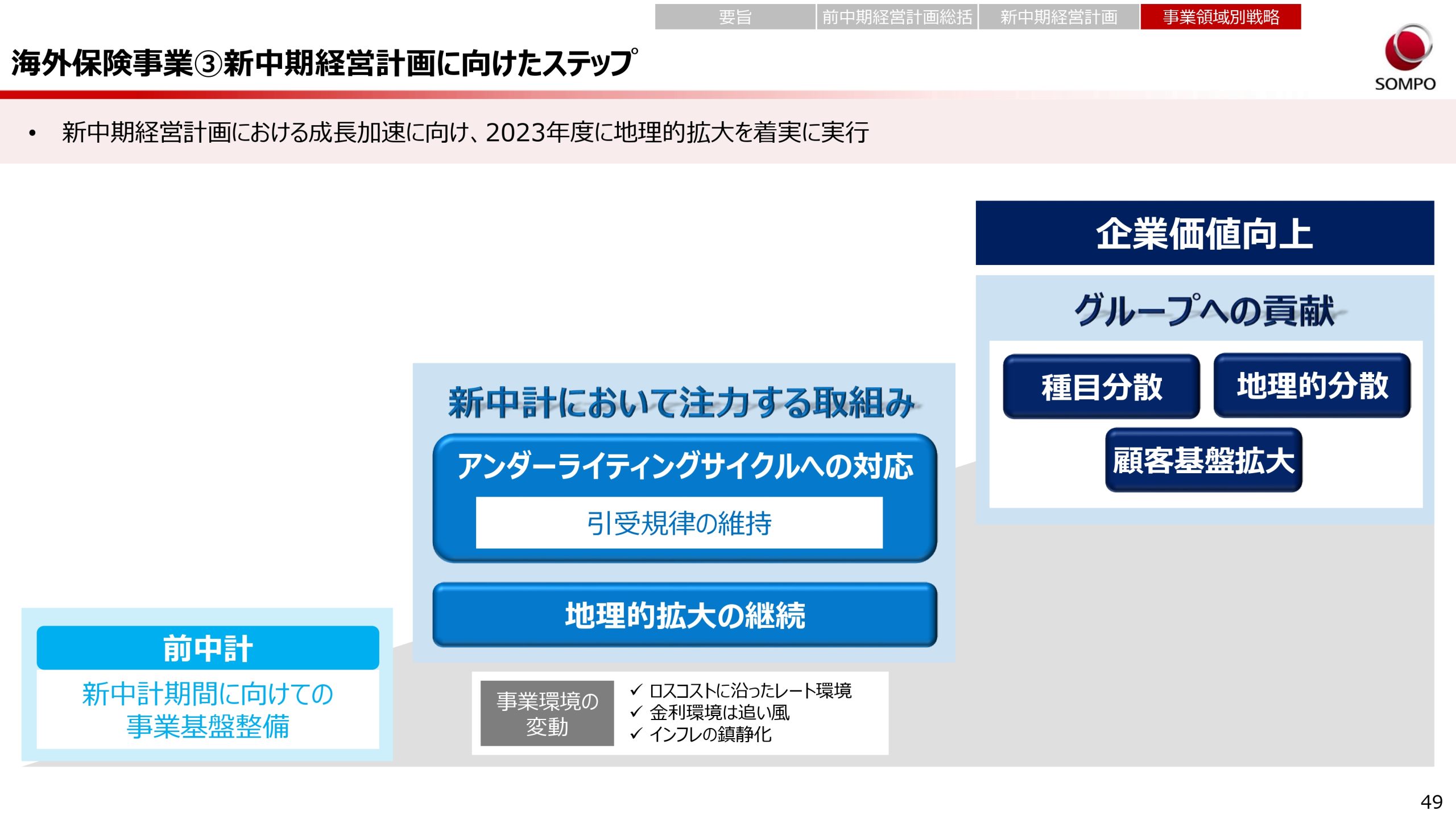This screenshot has width=1456, height=819.
Task: Open the red 事業領域別戦略 tab
Action: click(x=1221, y=17)
